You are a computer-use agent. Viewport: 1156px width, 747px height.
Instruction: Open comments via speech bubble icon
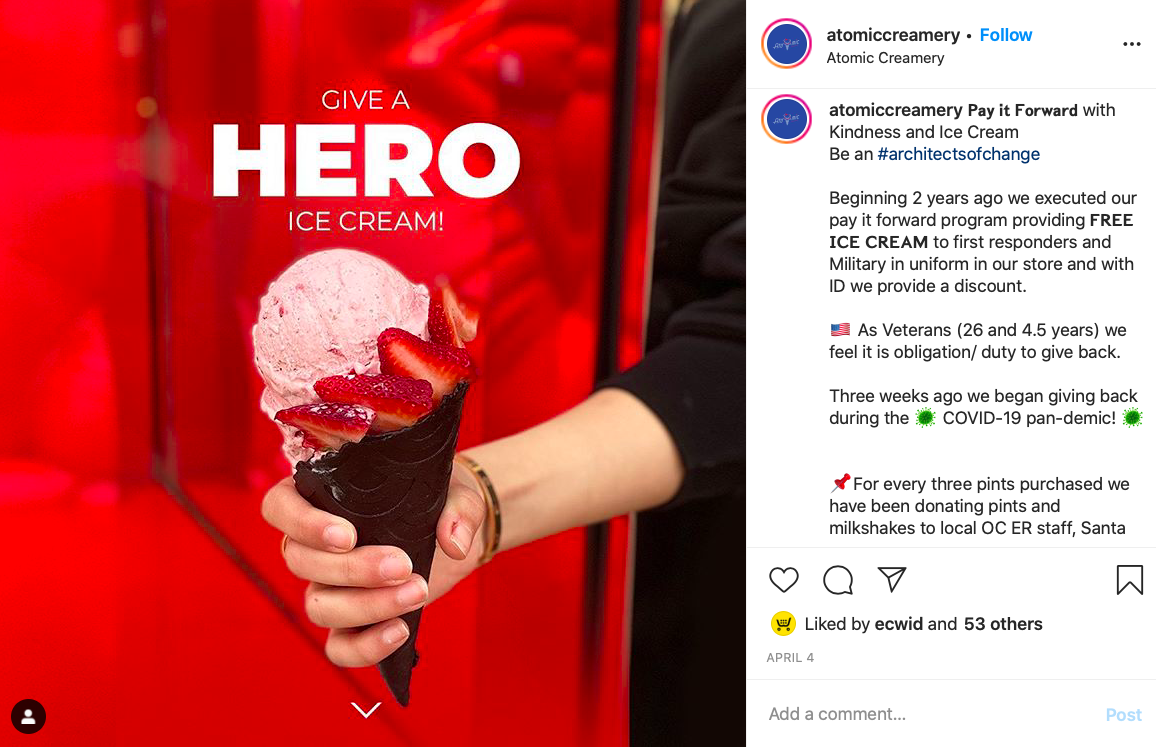[x=838, y=580]
